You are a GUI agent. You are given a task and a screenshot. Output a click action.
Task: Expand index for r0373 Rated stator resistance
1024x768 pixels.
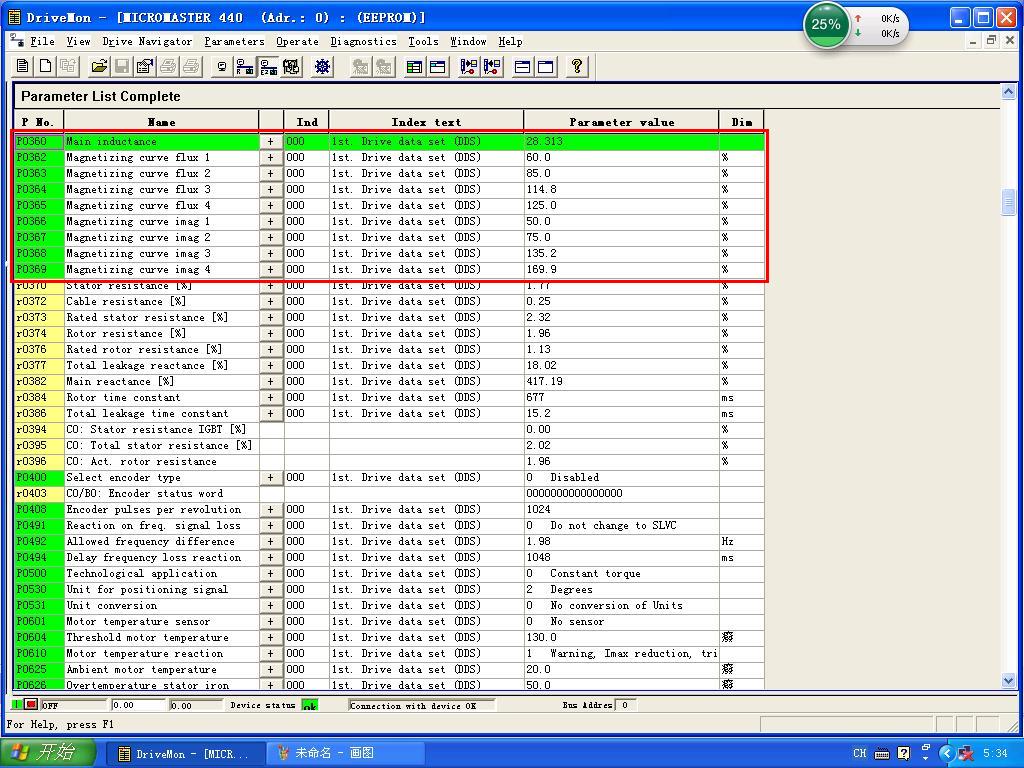(270, 317)
